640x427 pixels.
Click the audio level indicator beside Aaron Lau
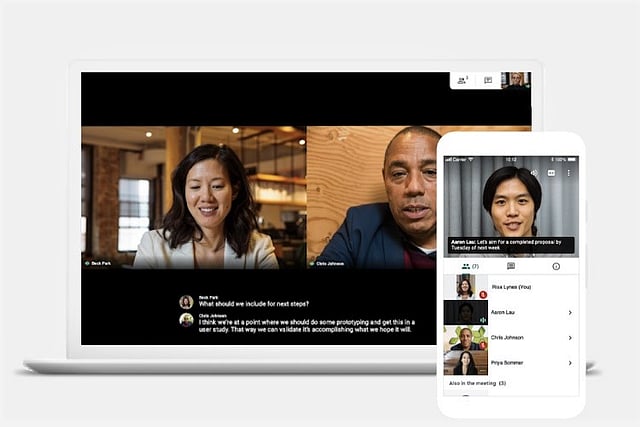(x=483, y=320)
